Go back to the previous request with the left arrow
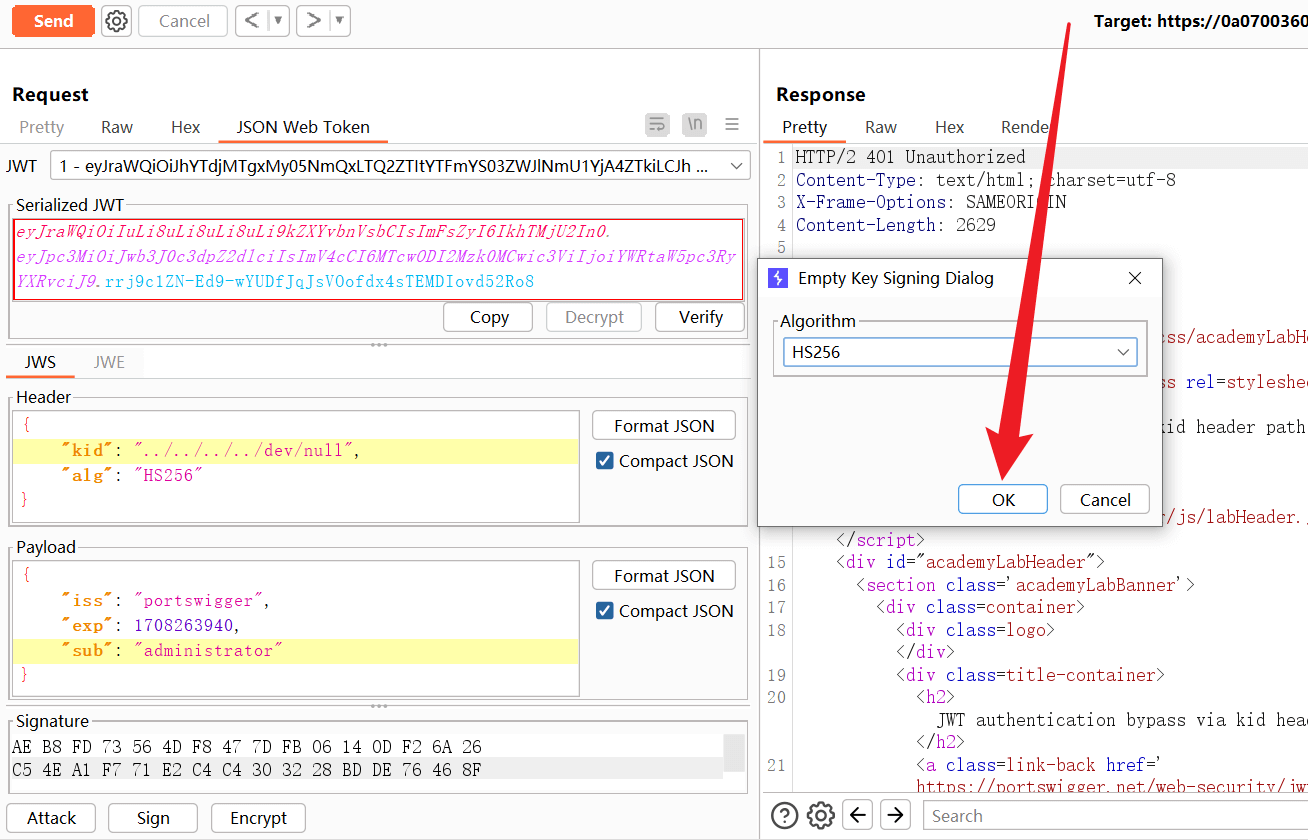The image size is (1308, 840). [252, 21]
